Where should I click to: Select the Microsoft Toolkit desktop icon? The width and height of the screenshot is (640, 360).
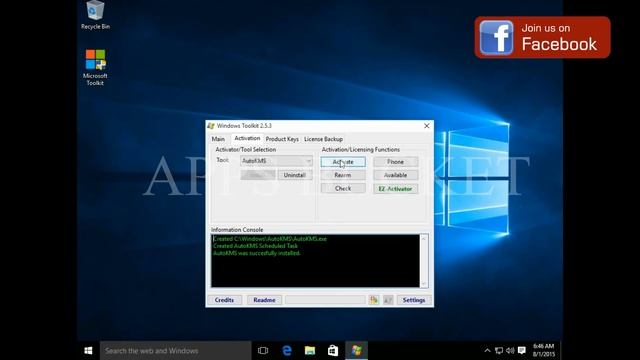[95, 67]
